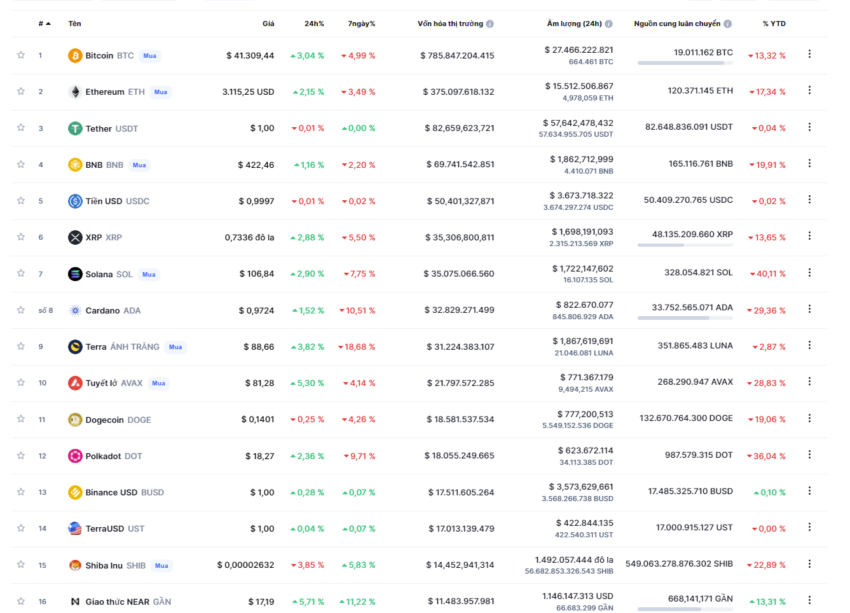Show info for circulating supply column
This screenshot has height=613, width=850.
pyautogui.click(x=727, y=24)
